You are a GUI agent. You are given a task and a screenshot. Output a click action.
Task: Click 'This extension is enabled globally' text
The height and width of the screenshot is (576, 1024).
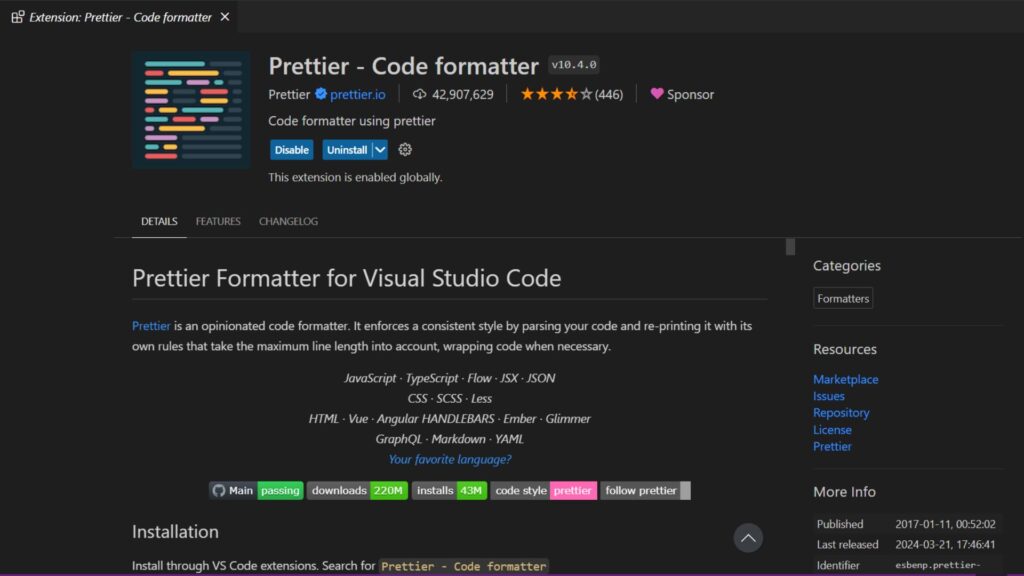click(x=355, y=177)
